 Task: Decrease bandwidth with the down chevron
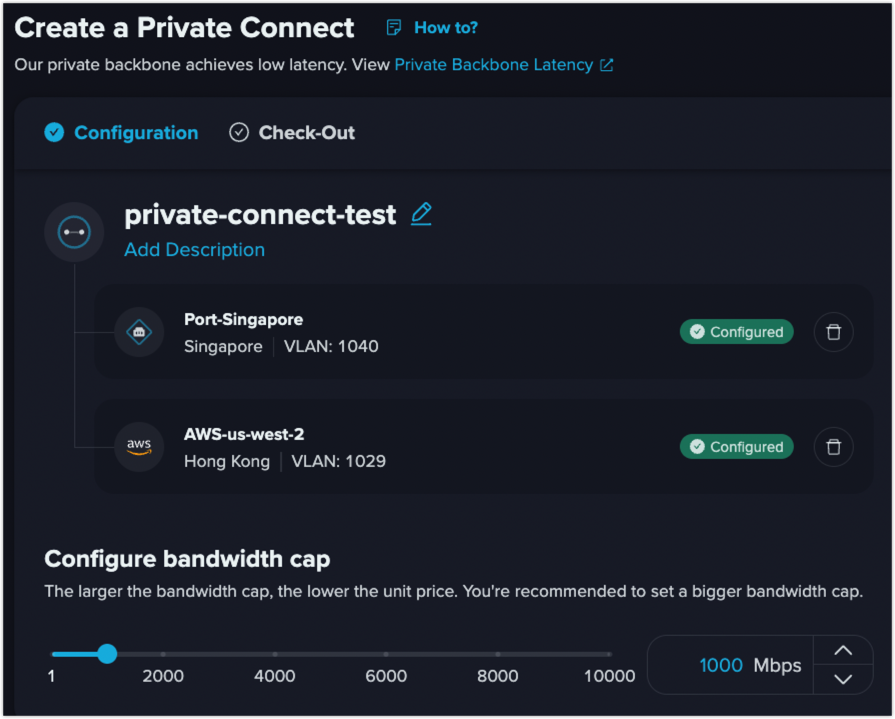tap(843, 679)
